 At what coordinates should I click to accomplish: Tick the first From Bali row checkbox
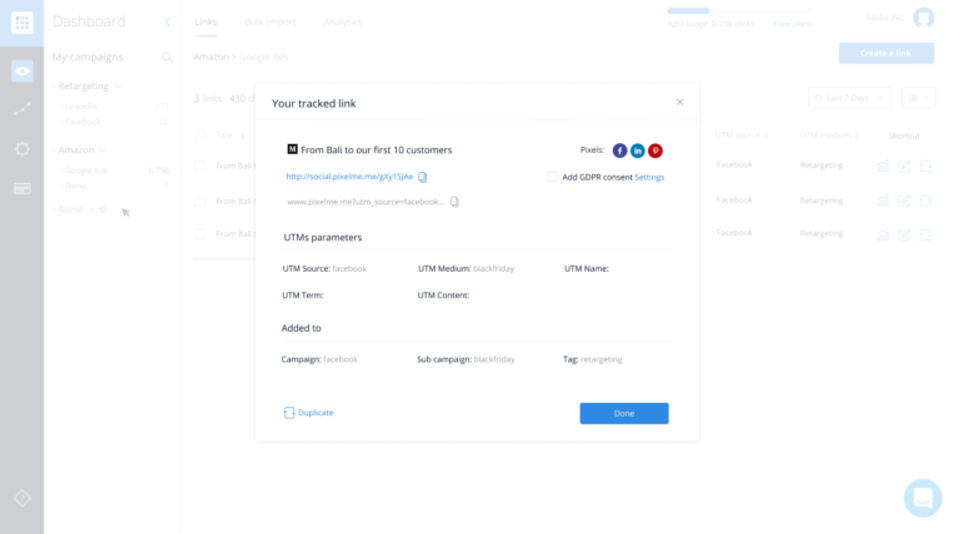click(x=200, y=165)
